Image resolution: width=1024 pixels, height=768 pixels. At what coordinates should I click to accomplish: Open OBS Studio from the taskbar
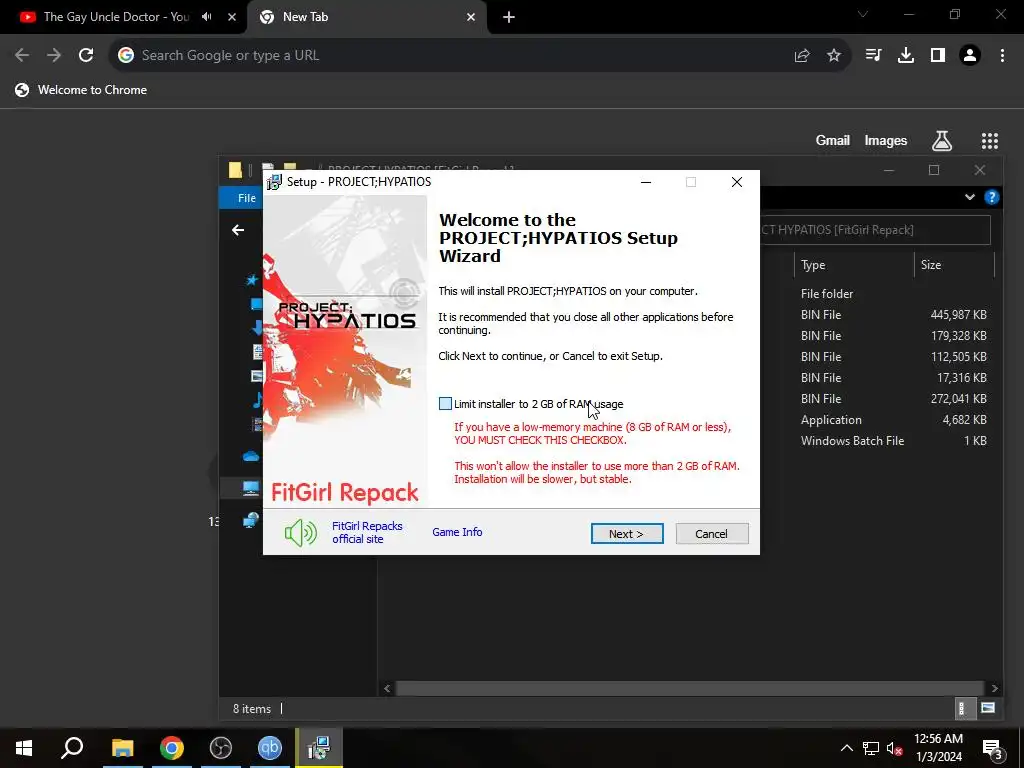click(x=221, y=748)
